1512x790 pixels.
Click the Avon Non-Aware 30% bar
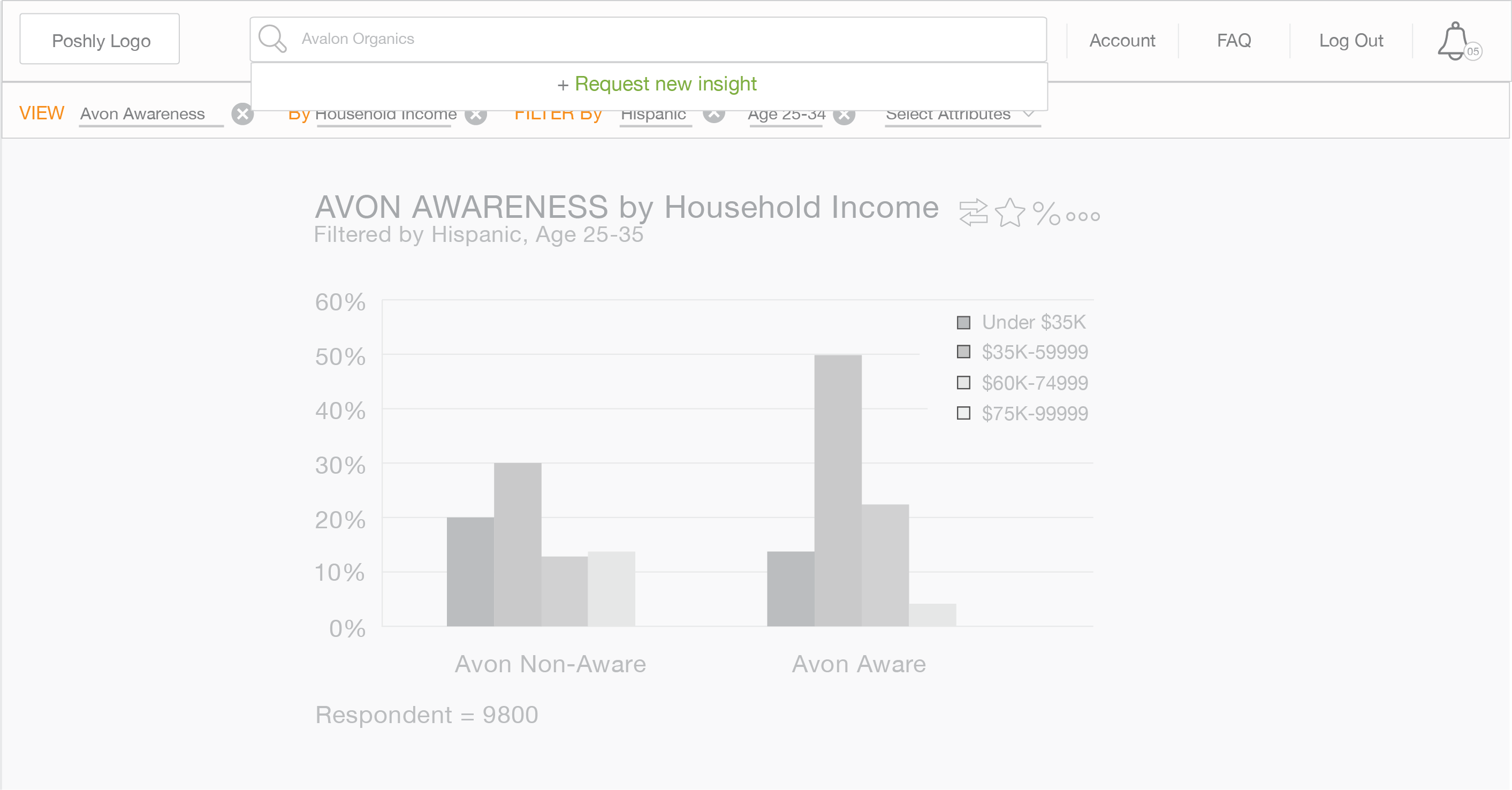[518, 545]
